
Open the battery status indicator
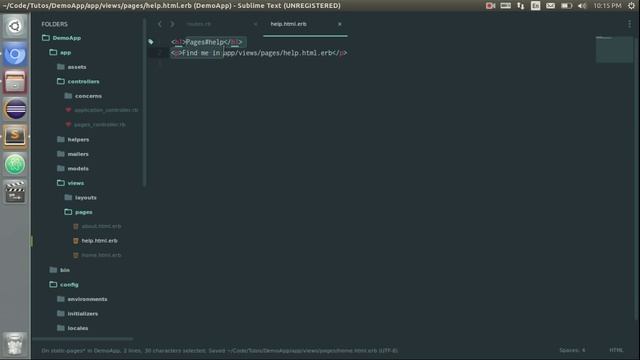(566, 6)
